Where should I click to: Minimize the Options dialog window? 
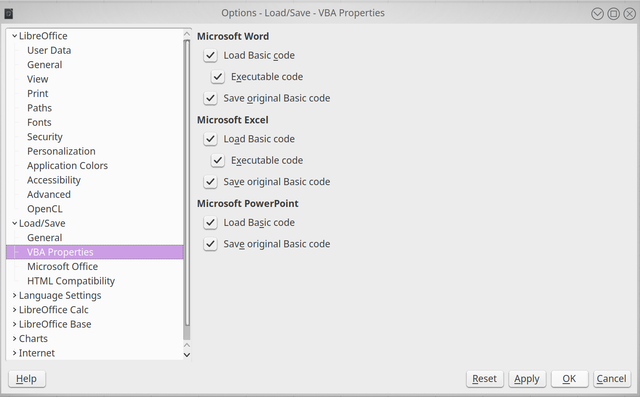[x=597, y=14]
